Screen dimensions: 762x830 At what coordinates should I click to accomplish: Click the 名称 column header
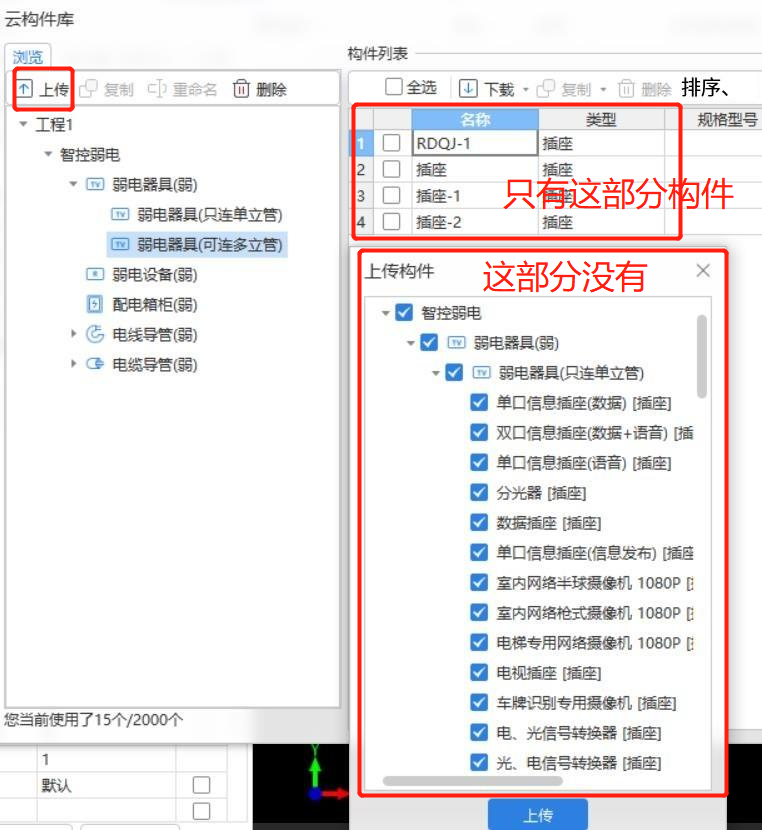pos(475,120)
